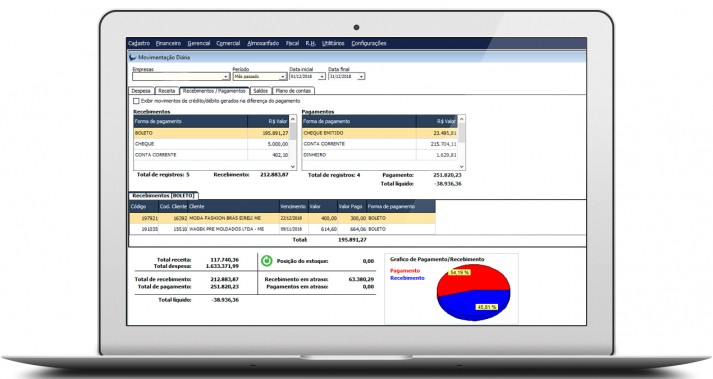713x379 pixels.
Task: Click the Recebimentos table scroll up arrow
Action: tap(293, 119)
